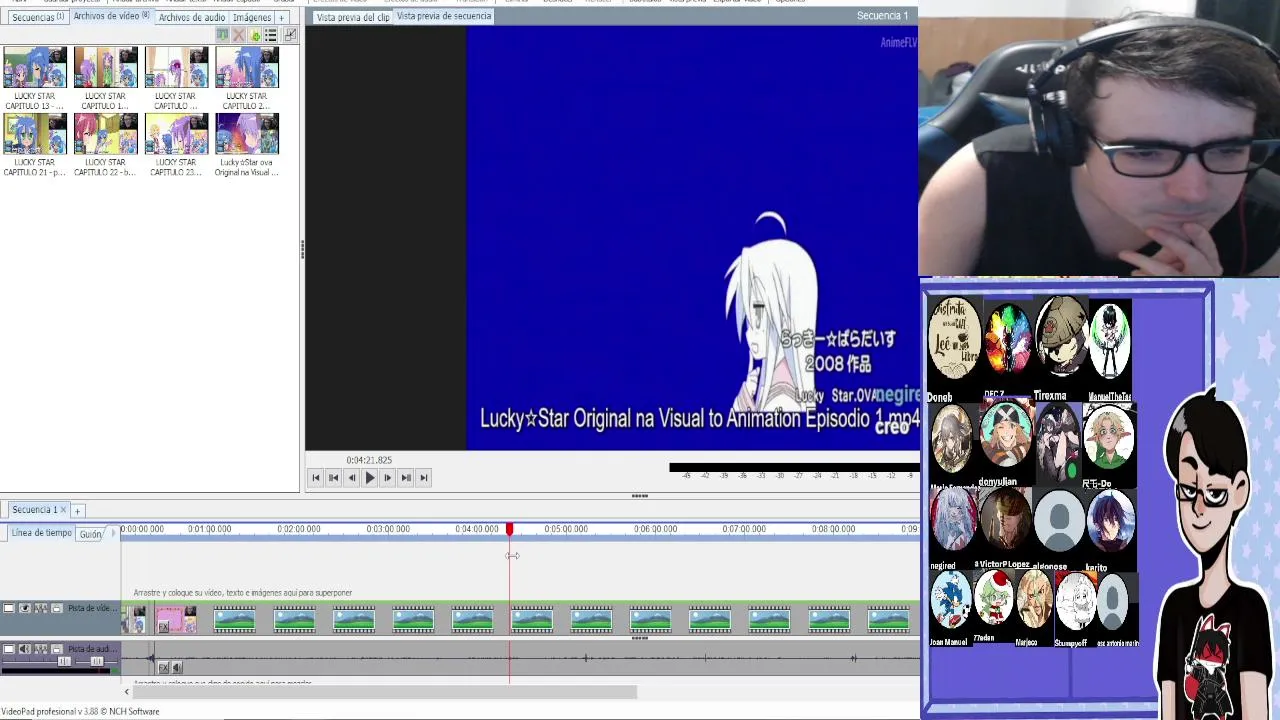
Task: Click the 0:02:00.000 ruler mark
Action: pyautogui.click(x=299, y=529)
